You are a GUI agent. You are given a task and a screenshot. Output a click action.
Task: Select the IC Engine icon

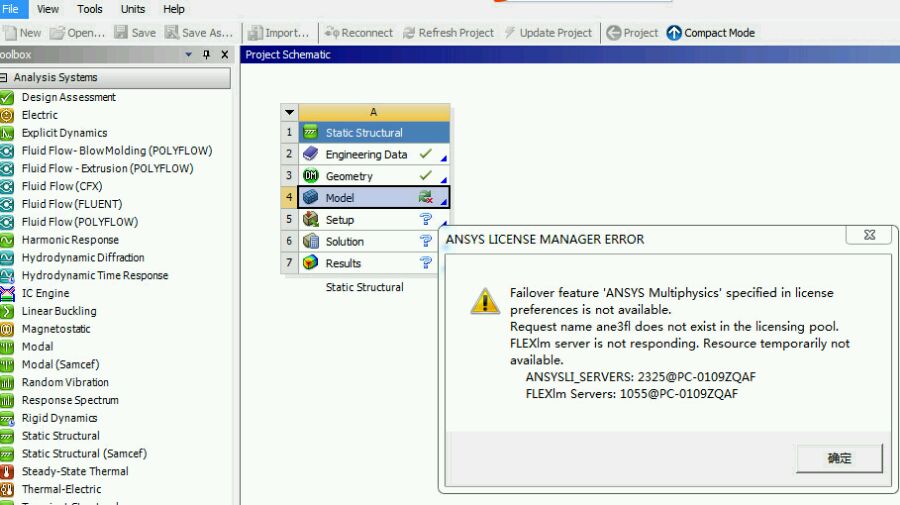(7, 293)
